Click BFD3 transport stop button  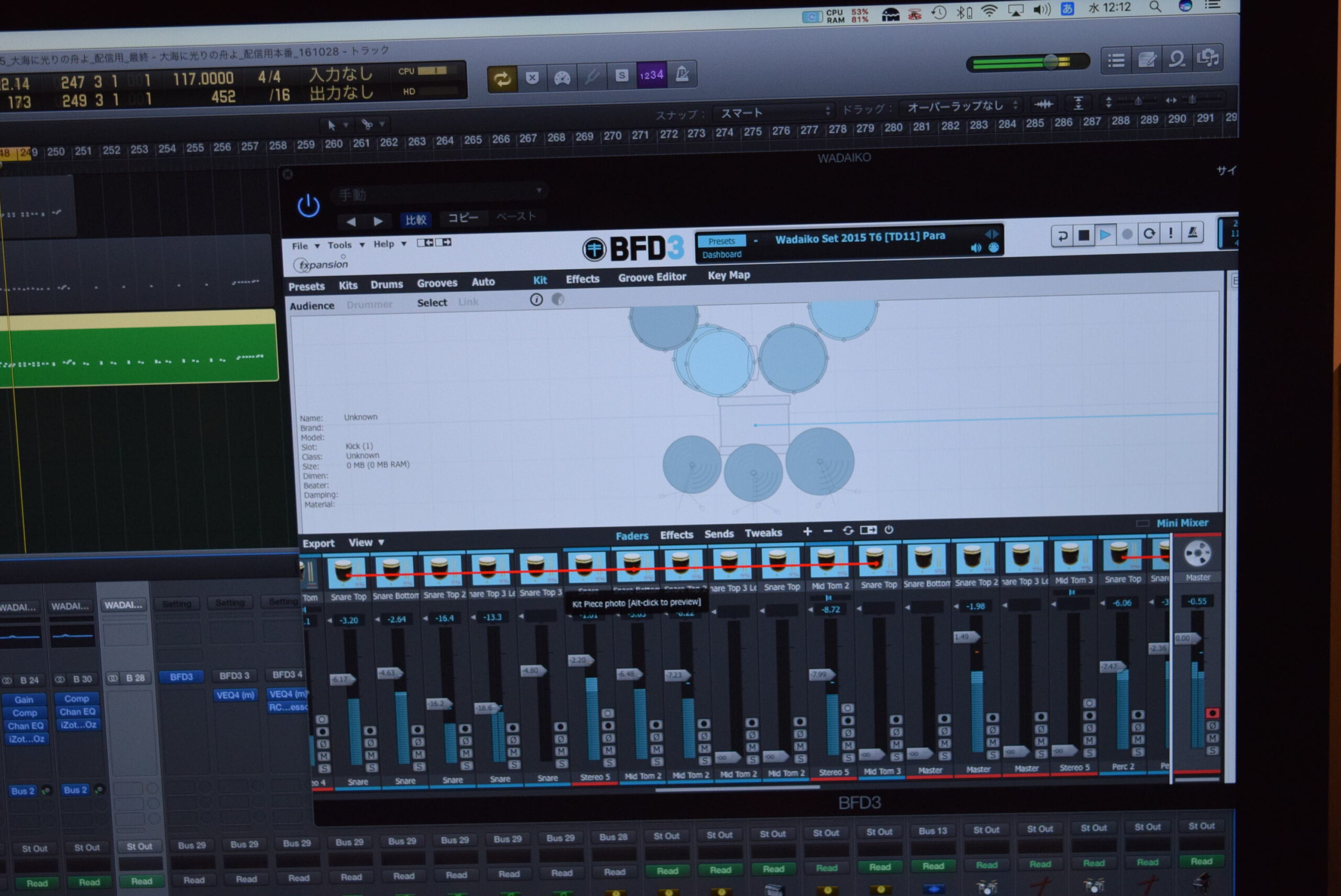click(1084, 235)
